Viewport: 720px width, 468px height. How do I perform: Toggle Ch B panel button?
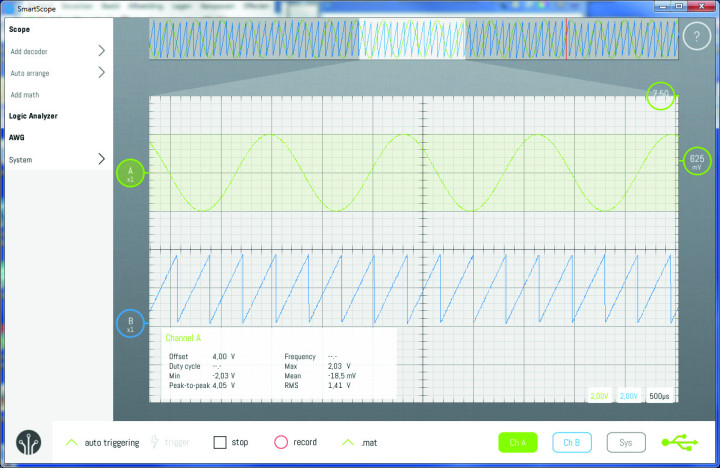572,442
